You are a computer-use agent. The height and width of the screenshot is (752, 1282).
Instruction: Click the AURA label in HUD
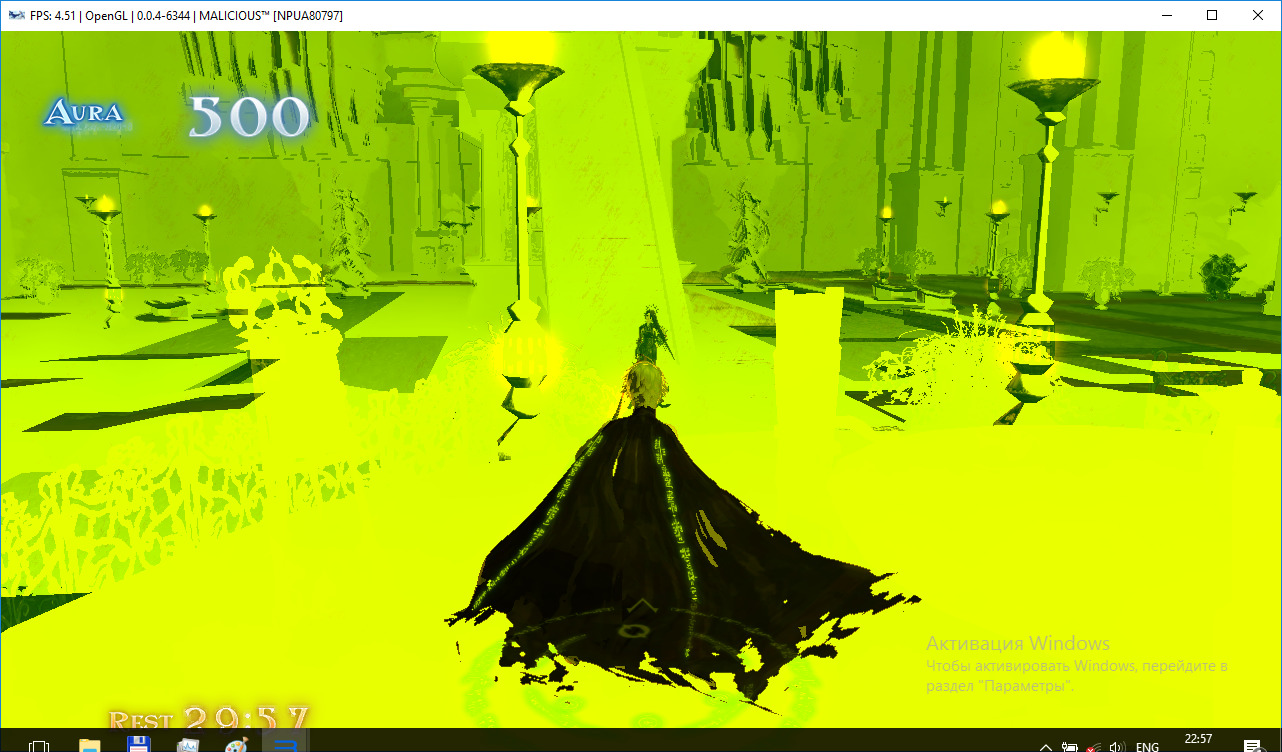(84, 112)
